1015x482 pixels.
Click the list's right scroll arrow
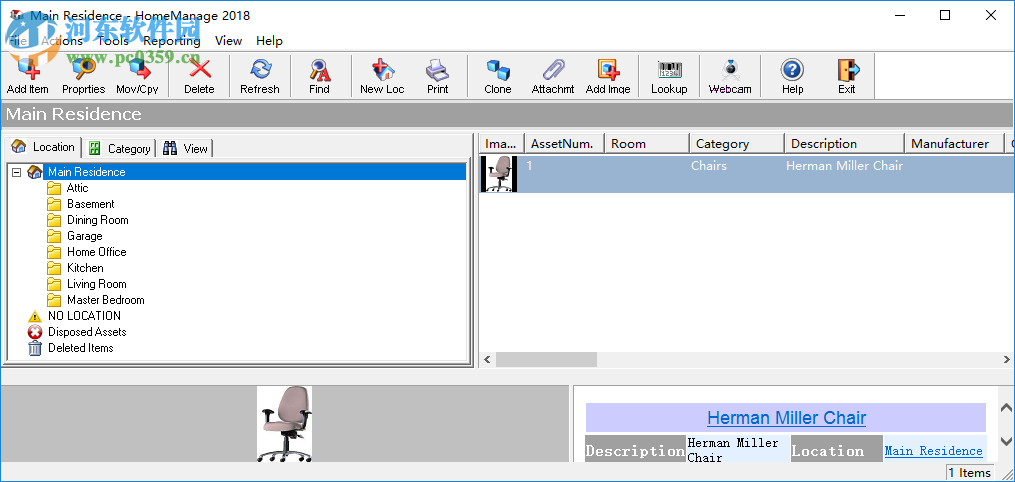pyautogui.click(x=1007, y=360)
